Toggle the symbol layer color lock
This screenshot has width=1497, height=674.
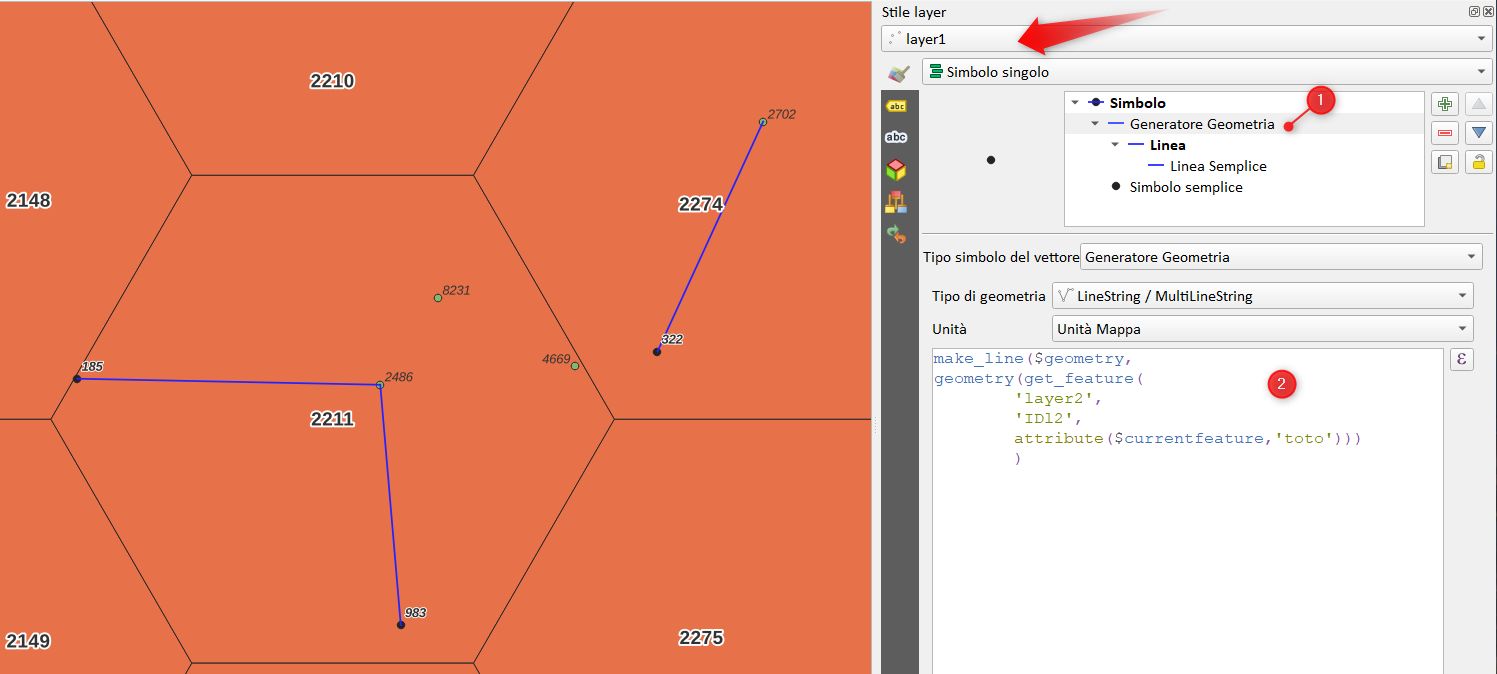pyautogui.click(x=1479, y=162)
